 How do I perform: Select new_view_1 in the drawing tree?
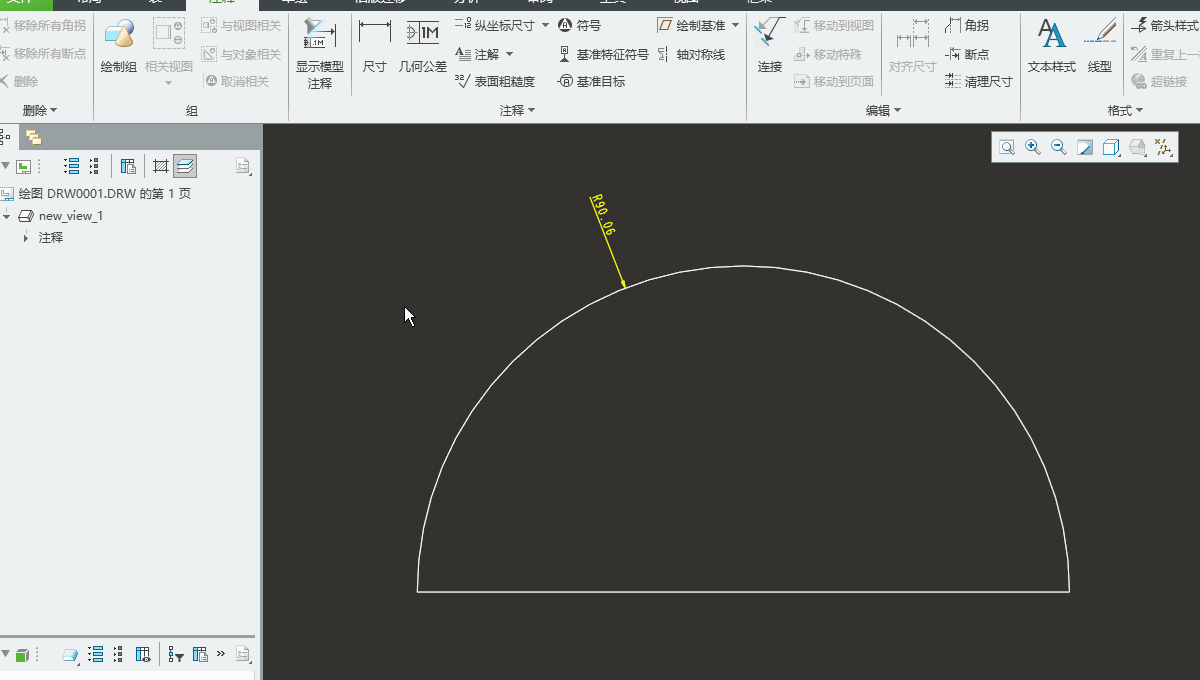pyautogui.click(x=71, y=216)
